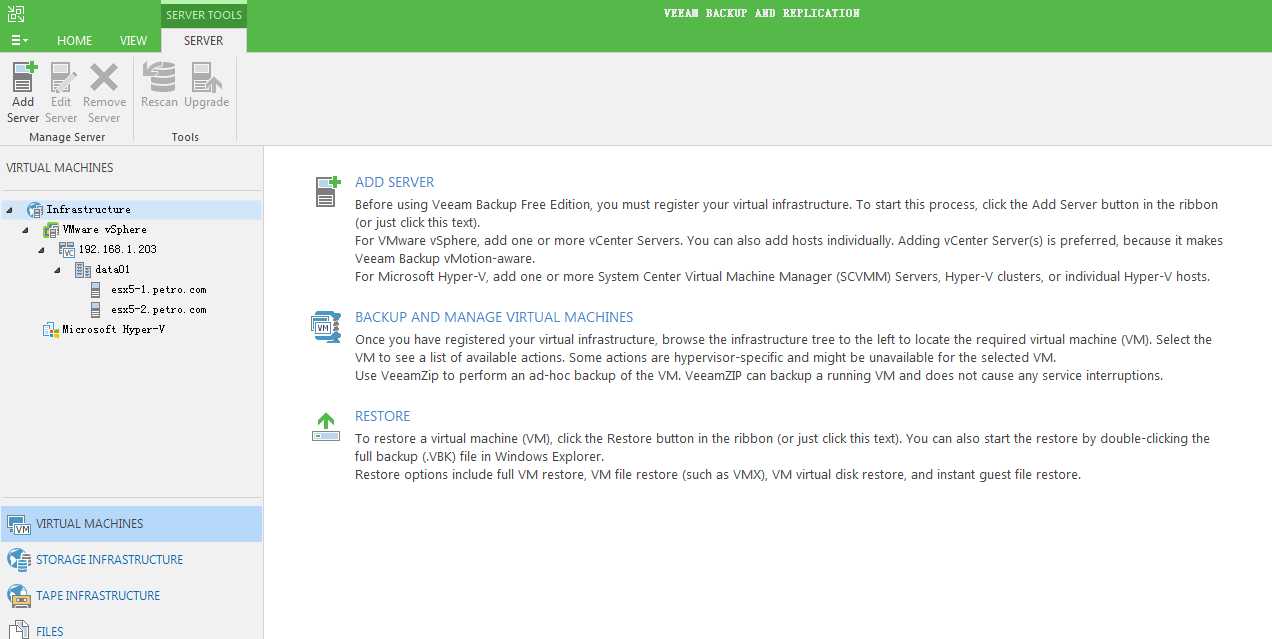Image resolution: width=1272 pixels, height=639 pixels.
Task: Switch to the HOME ribbon tab
Action: point(74,41)
